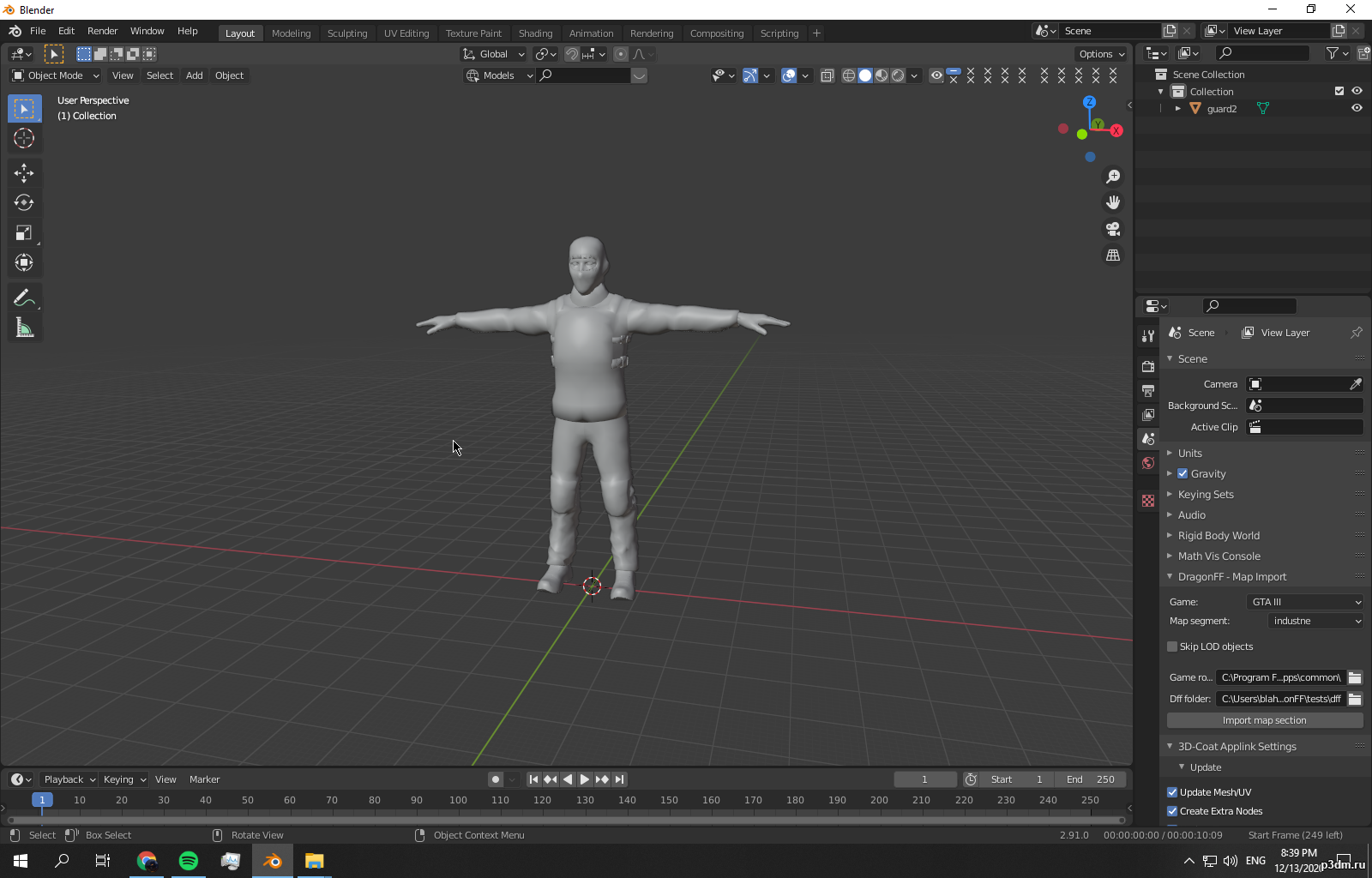Switch to orthographic view using grid icon

pos(1113,256)
